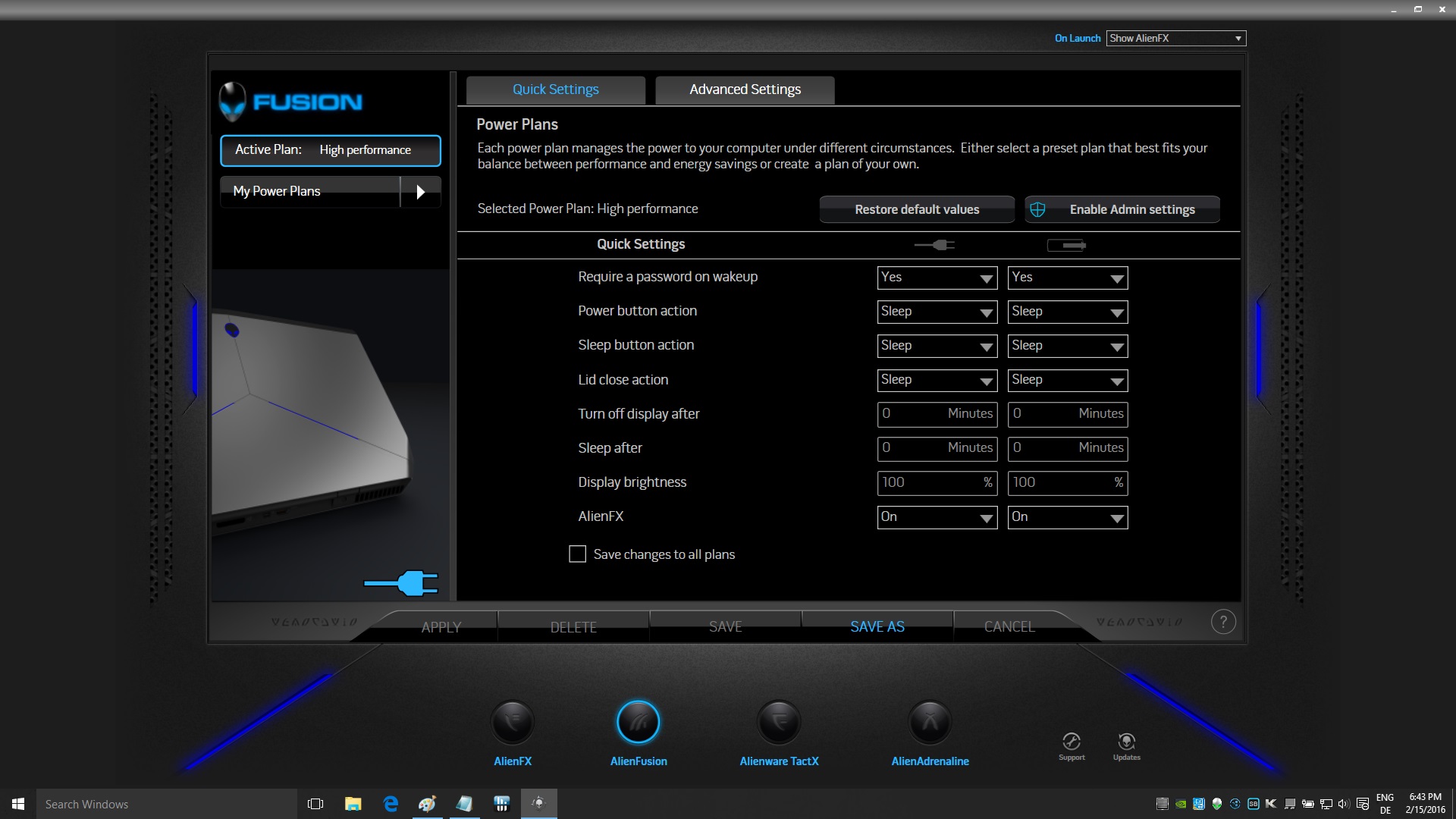This screenshot has width=1456, height=819.
Task: Click the Alienware alien head tray icon
Action: tap(1217, 804)
